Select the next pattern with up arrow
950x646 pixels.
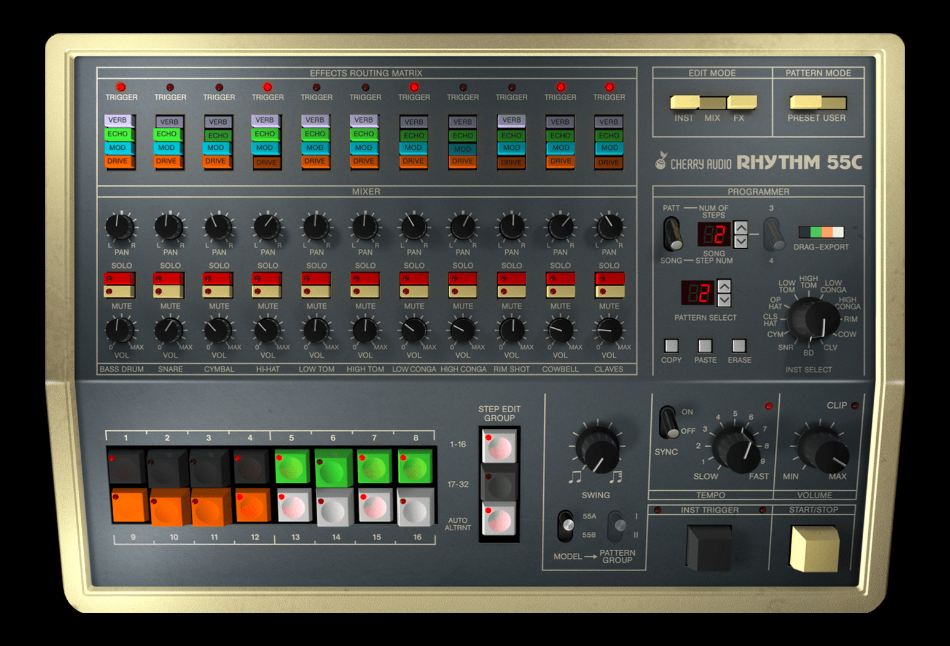tap(724, 286)
